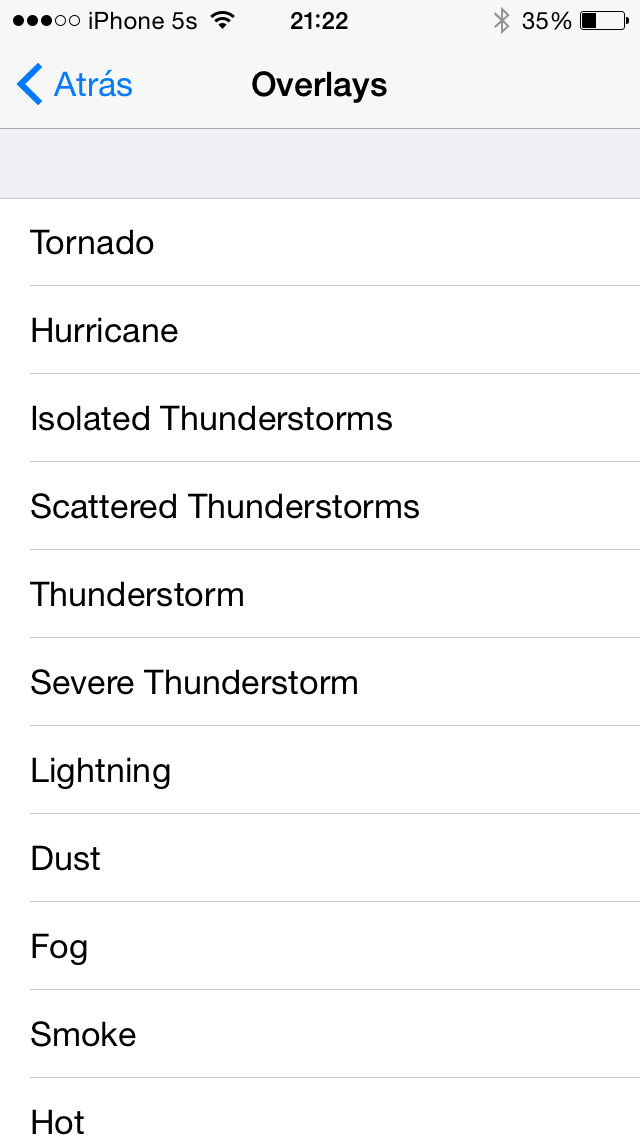Tap the Overlays navigation title
Screen dimensions: 640x1136
319,85
